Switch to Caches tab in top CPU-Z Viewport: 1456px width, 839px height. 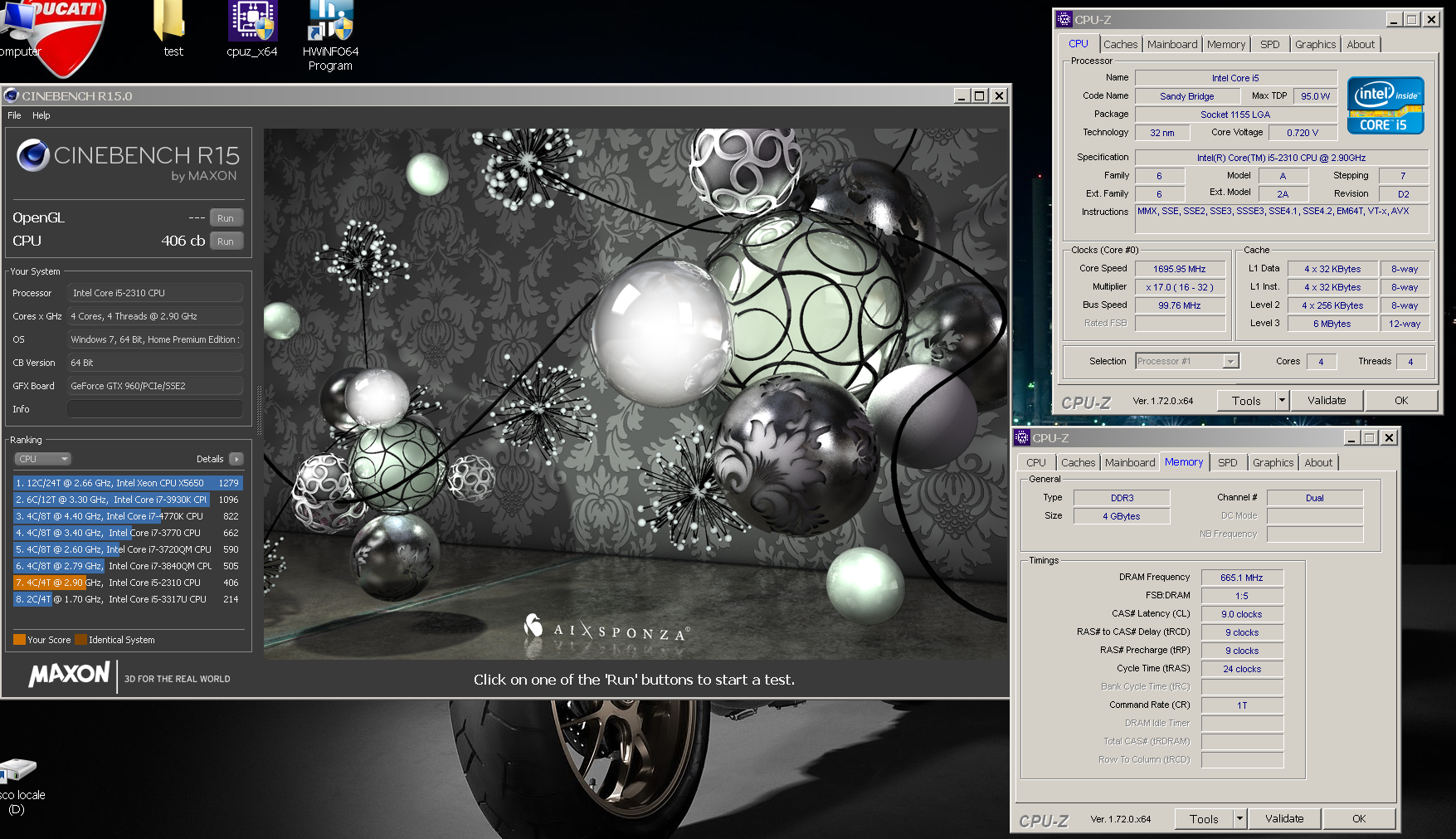click(x=1120, y=45)
